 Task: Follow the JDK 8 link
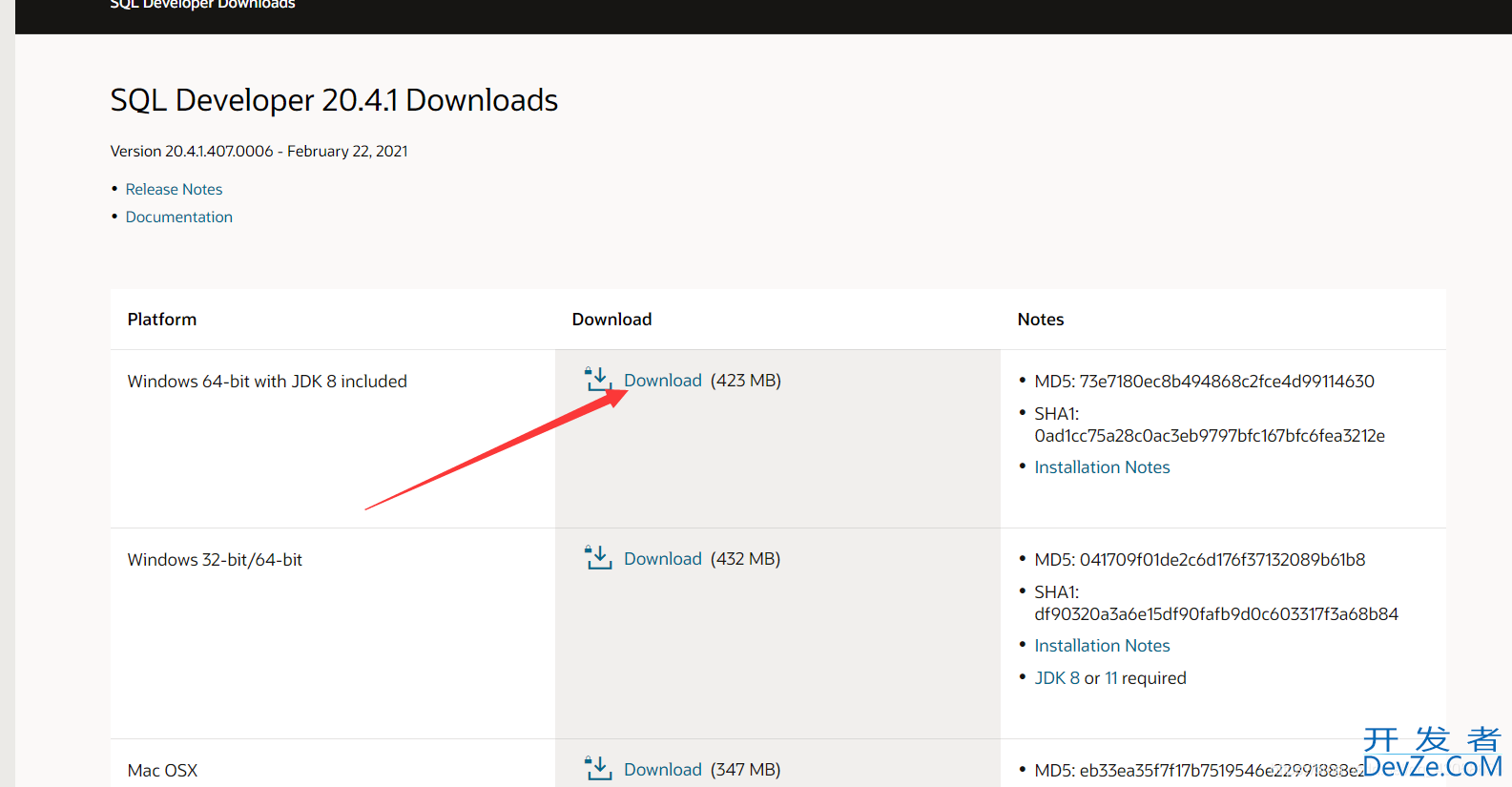(1057, 678)
